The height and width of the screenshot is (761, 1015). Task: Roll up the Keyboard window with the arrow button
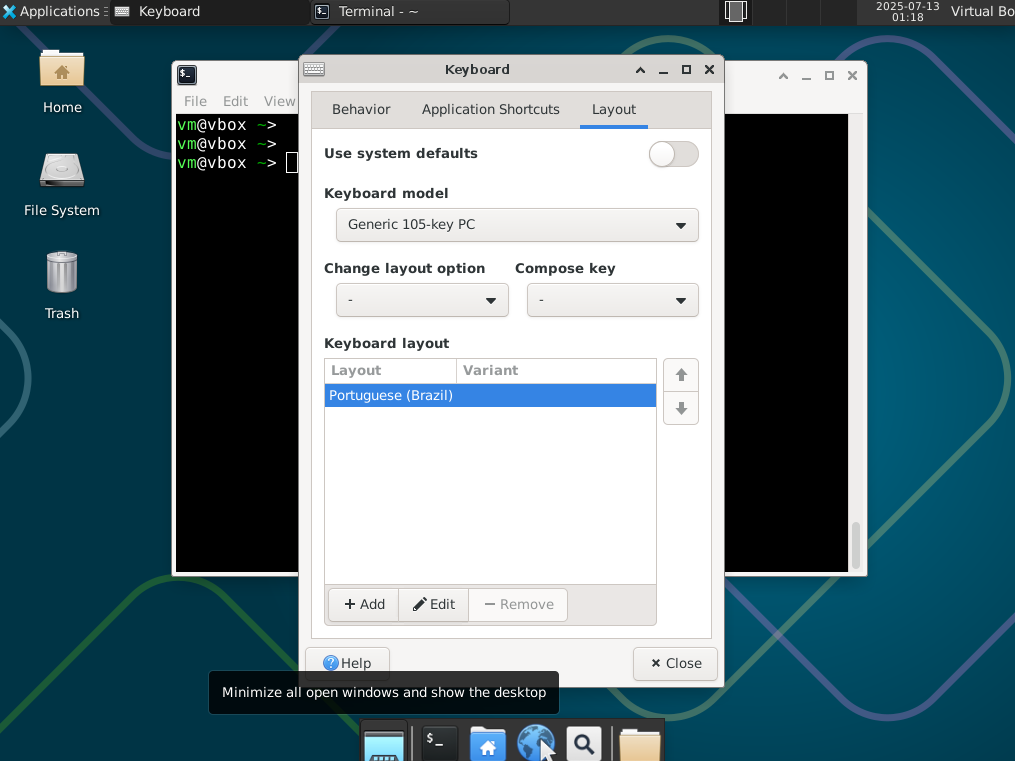pos(640,70)
